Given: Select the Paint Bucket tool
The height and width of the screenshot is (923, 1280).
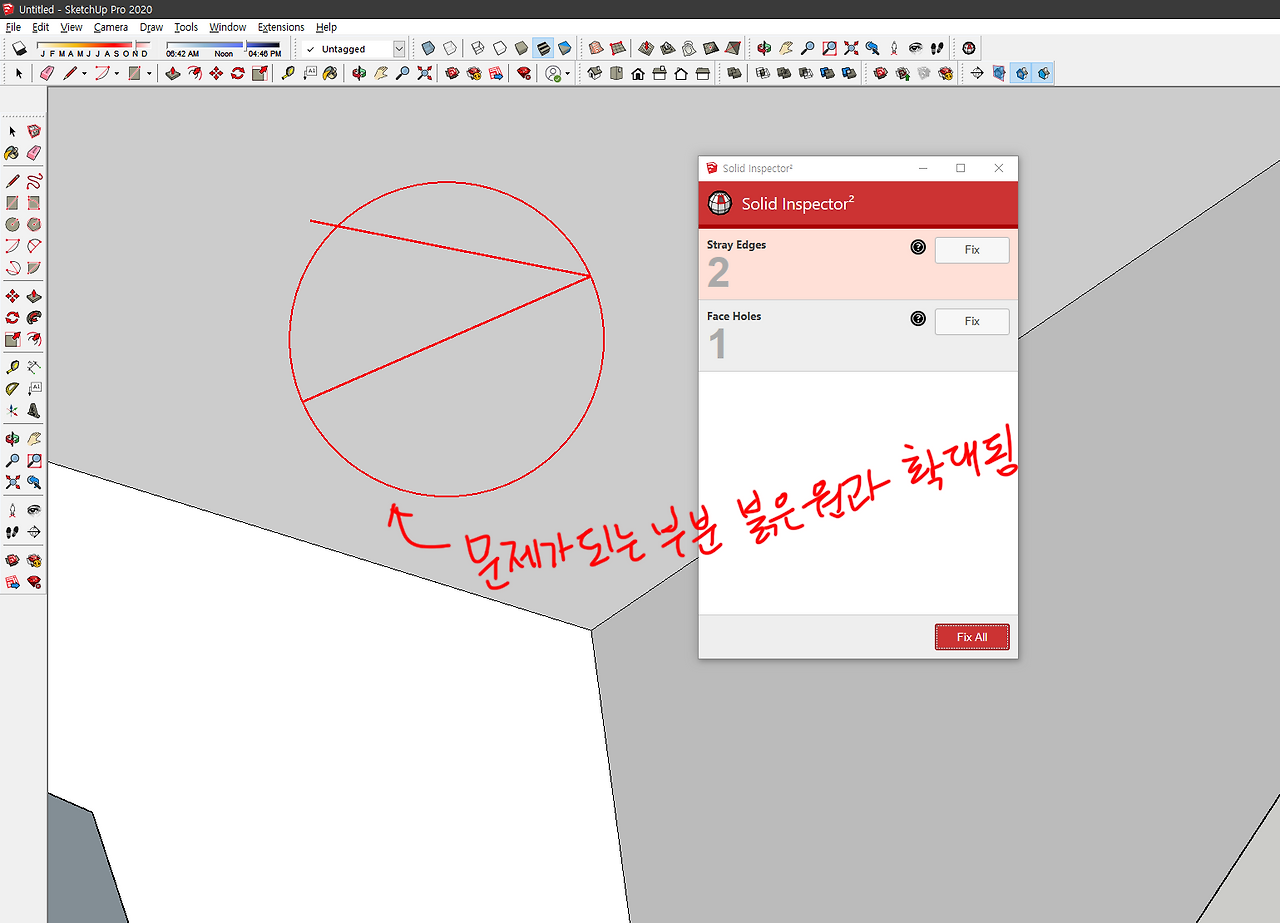Looking at the screenshot, I should 13,151.
